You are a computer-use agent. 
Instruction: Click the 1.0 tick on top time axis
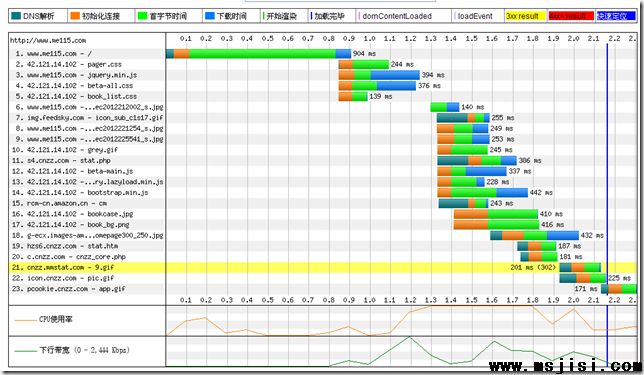pyautogui.click(x=369, y=38)
